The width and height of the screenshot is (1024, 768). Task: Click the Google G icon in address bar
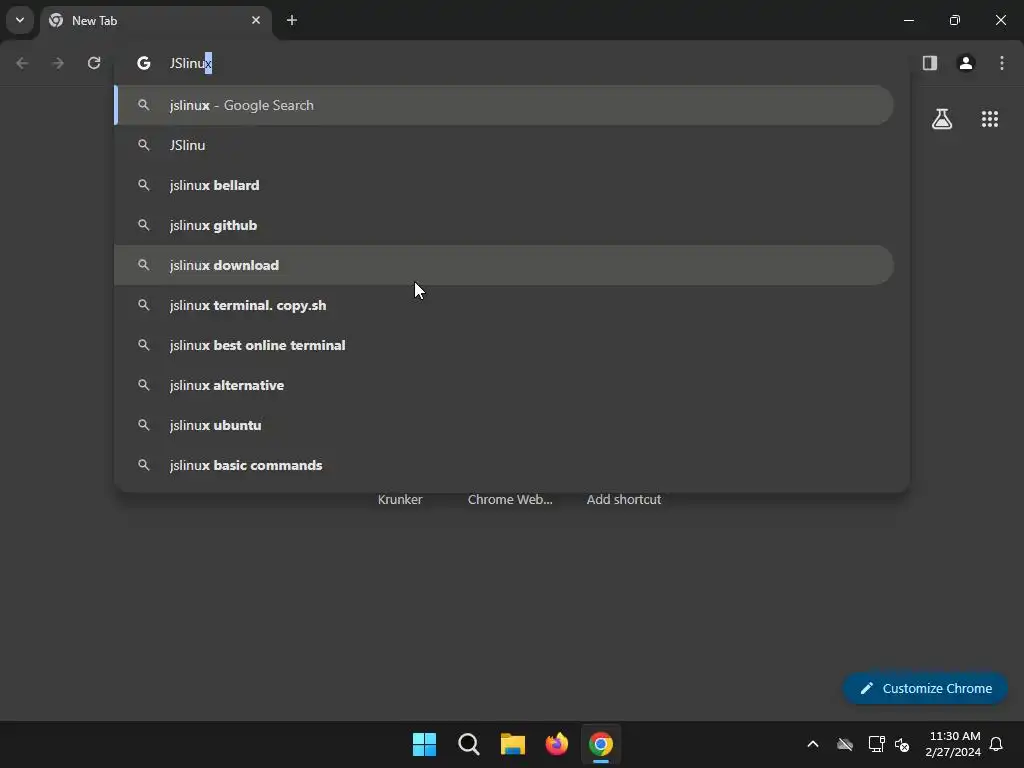[x=144, y=63]
